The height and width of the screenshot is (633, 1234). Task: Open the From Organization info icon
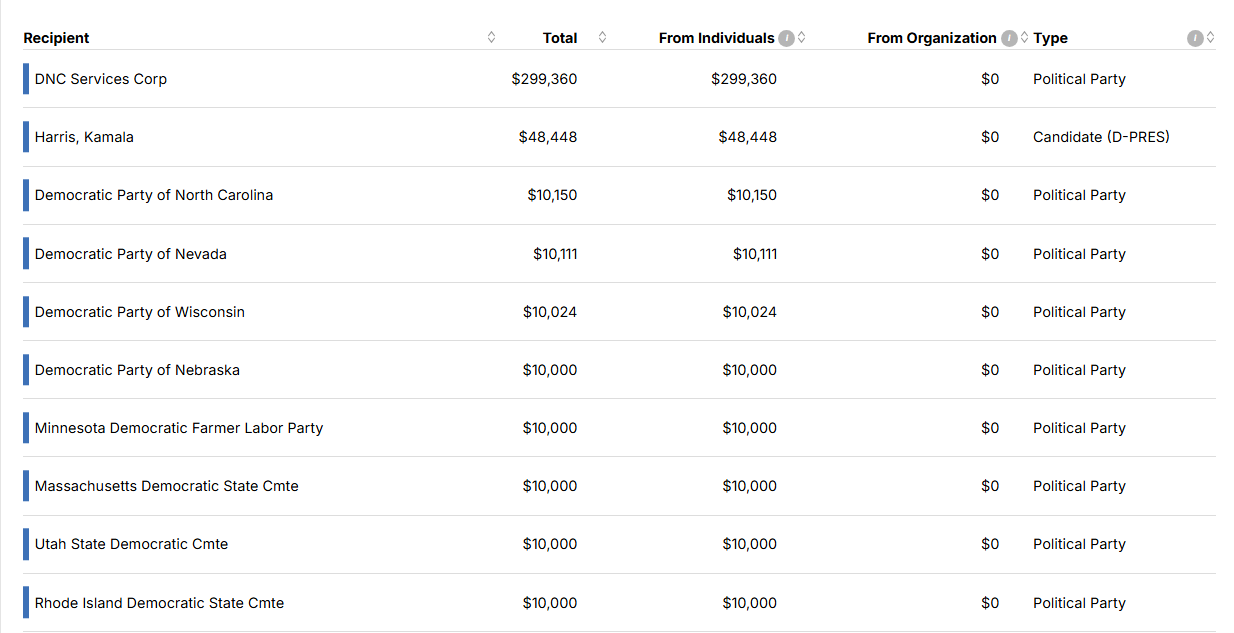click(1009, 38)
